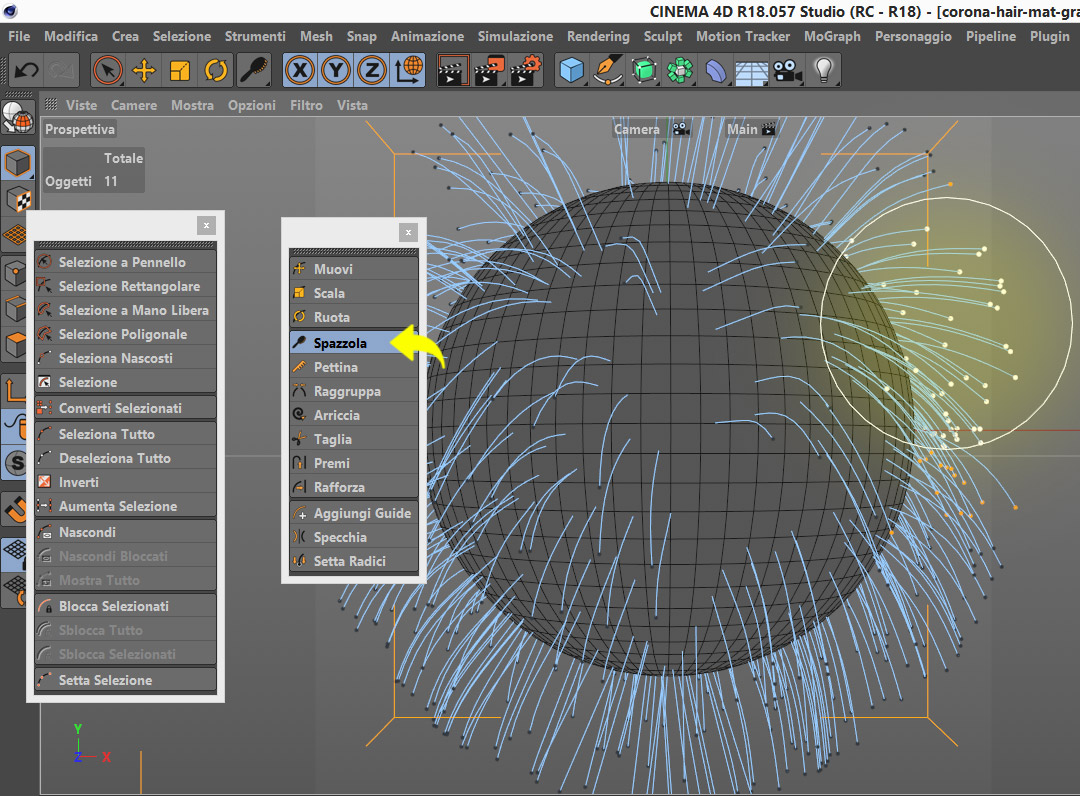Viewport: 1080px width, 796px height.
Task: Switch to Model mode cube icon
Action: [18, 163]
